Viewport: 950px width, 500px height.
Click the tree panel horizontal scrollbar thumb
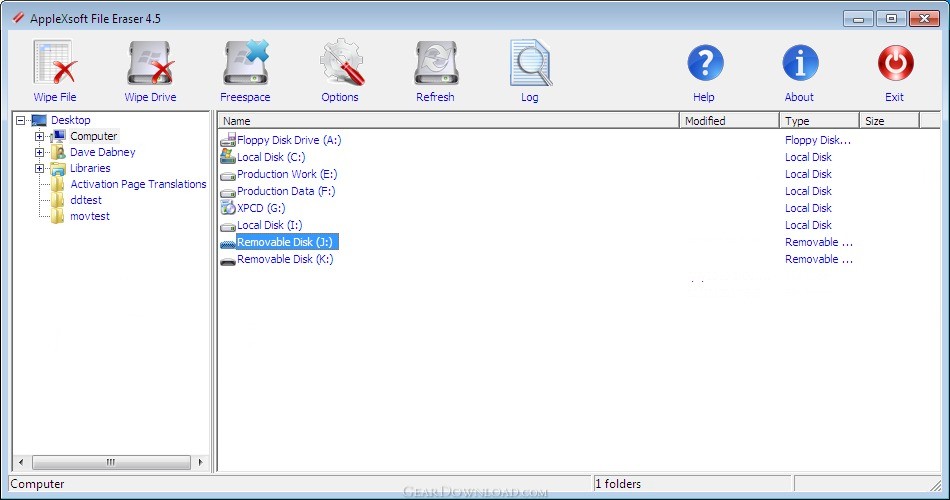tap(111, 462)
